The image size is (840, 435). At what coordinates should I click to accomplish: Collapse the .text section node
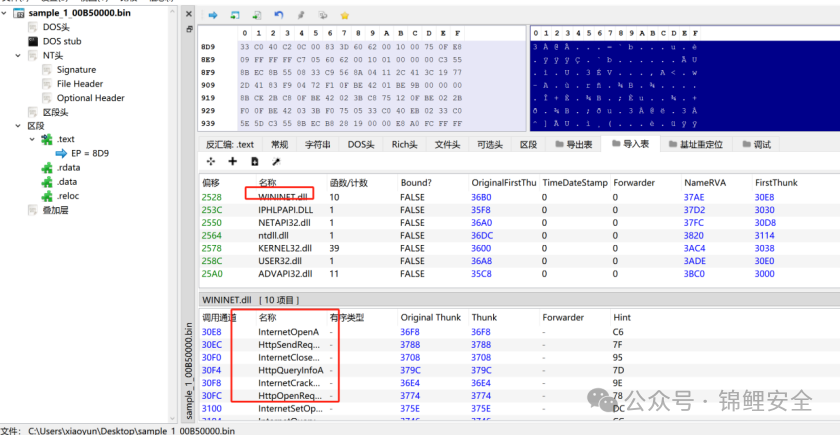[x=32, y=139]
